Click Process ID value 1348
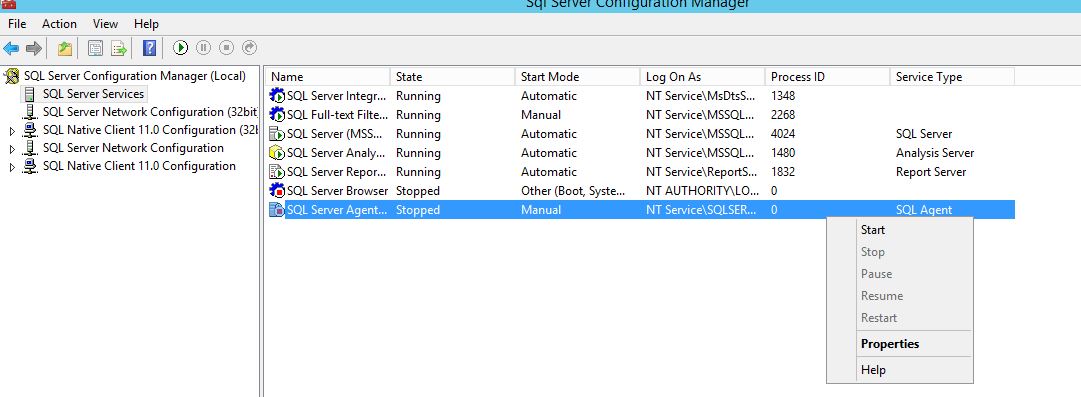This screenshot has height=397, width=1081. tap(782, 96)
